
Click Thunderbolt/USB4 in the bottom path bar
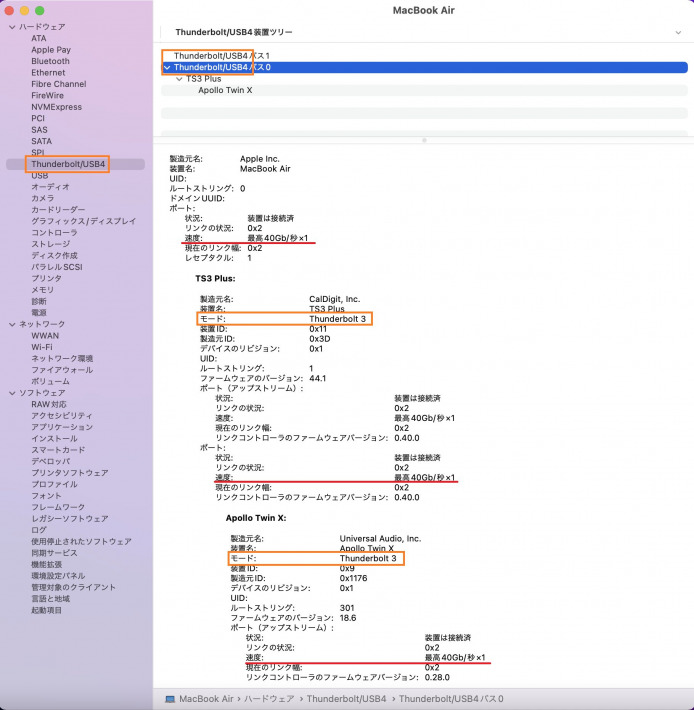[x=346, y=698]
